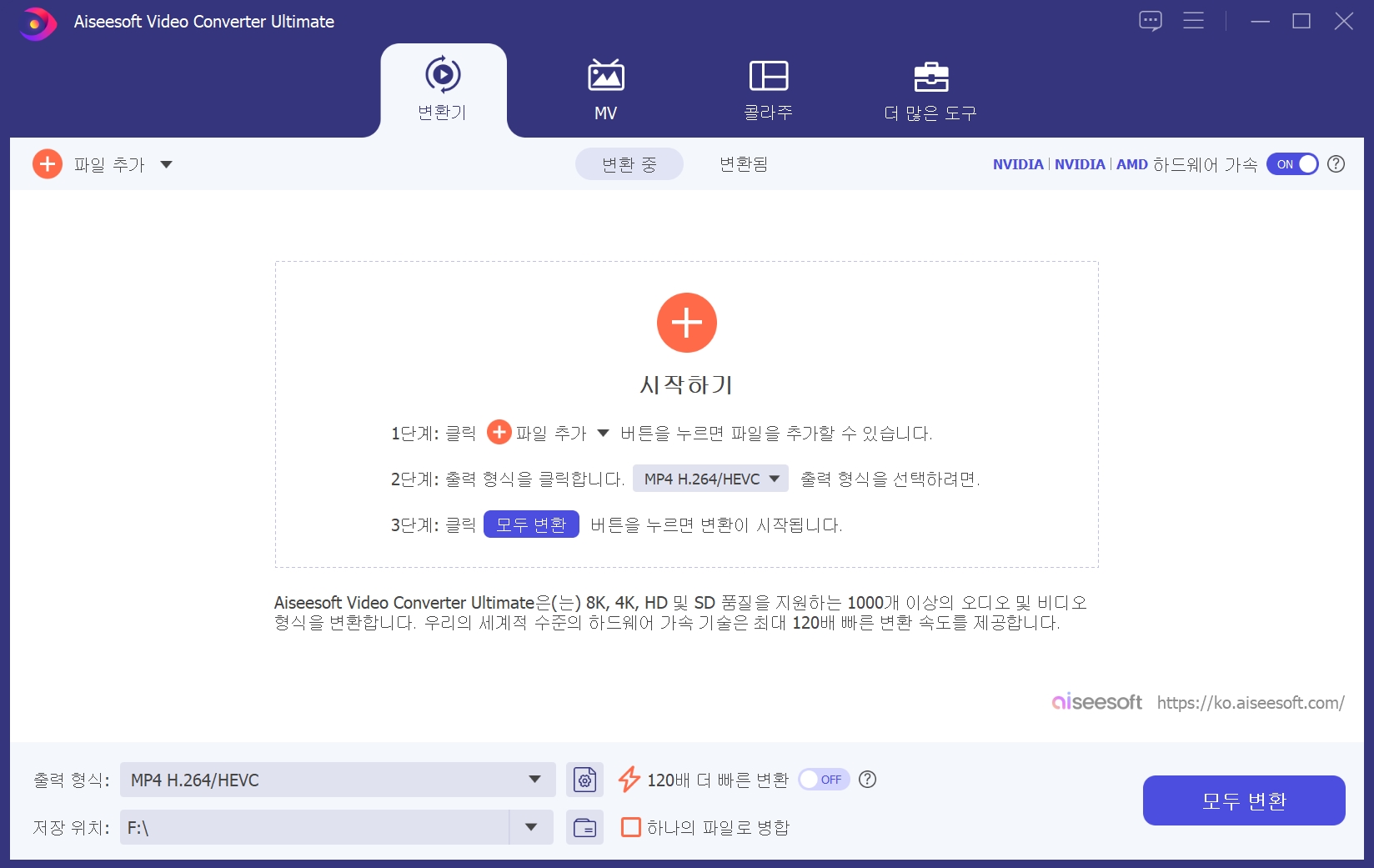Click the large 모두 변환 button
Image resolution: width=1374 pixels, height=868 pixels.
1244,800
